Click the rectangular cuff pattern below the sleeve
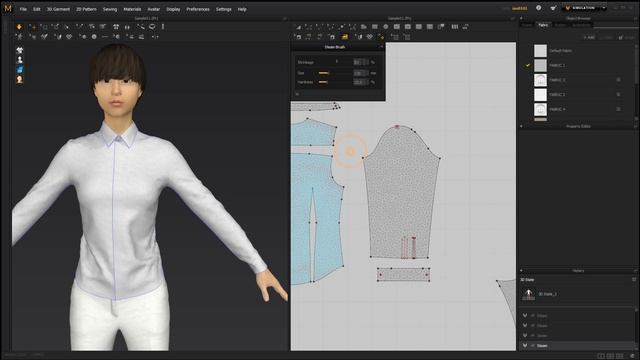This screenshot has height=360, width=640. click(403, 274)
